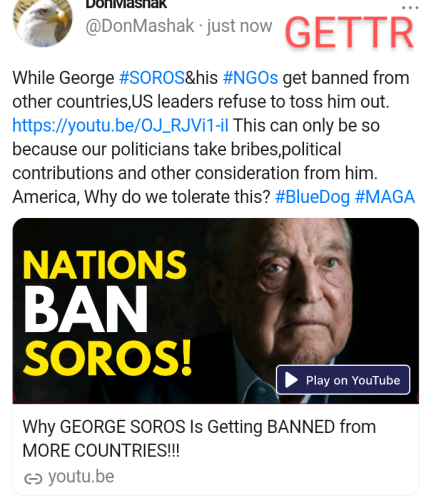
Task: Open the DonMashak display name profile
Action: click(x=126, y=4)
